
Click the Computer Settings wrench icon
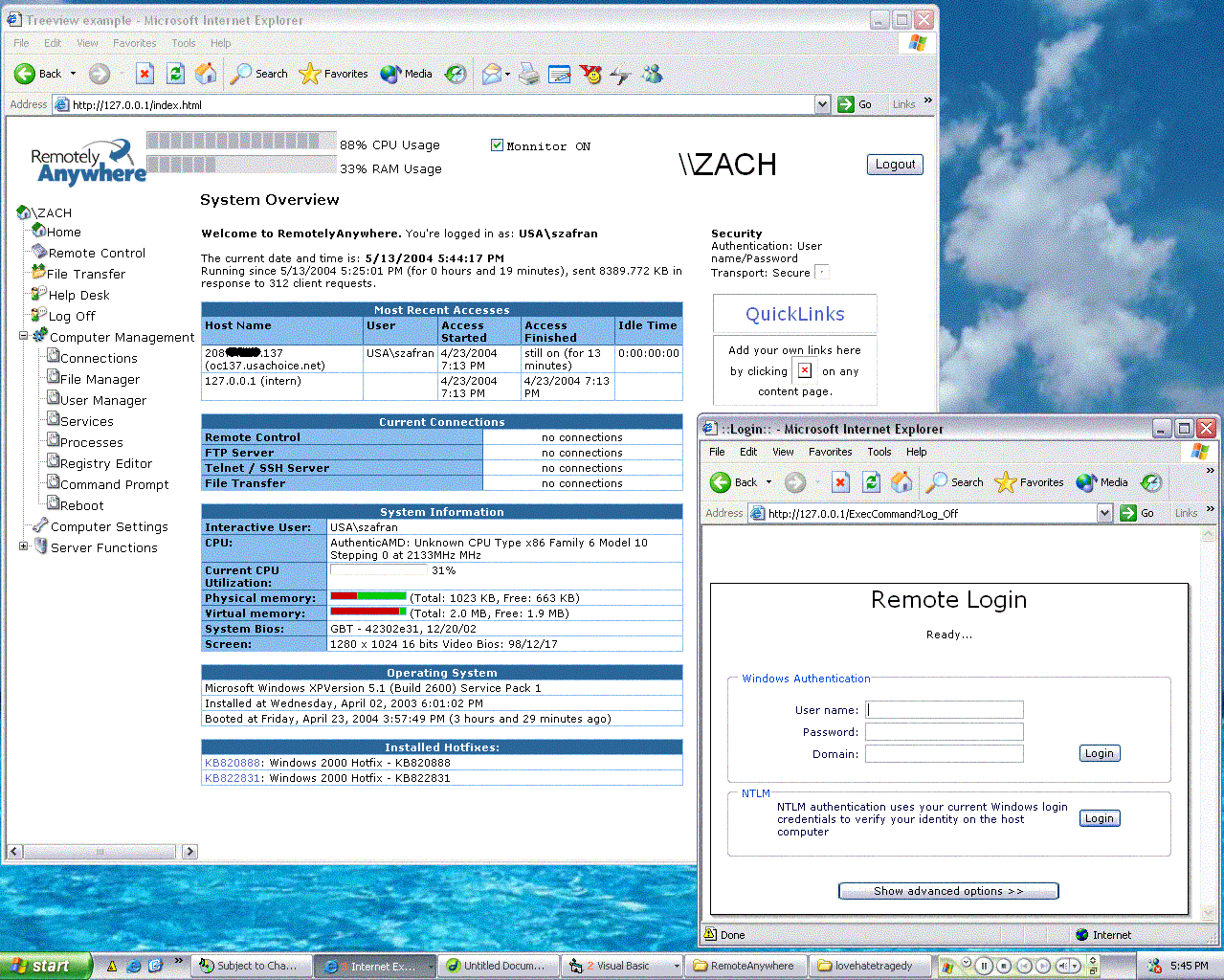40,525
